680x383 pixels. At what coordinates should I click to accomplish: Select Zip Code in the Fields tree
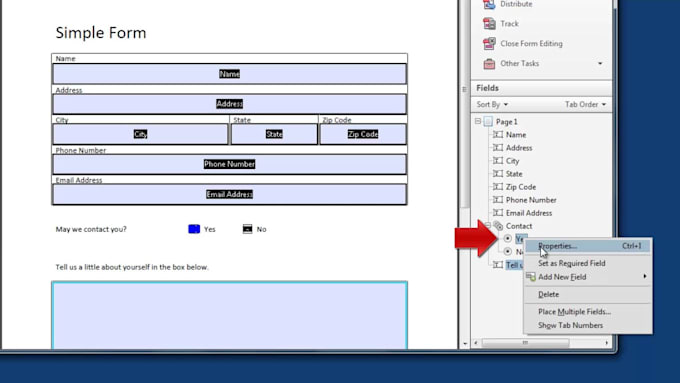pyautogui.click(x=521, y=187)
